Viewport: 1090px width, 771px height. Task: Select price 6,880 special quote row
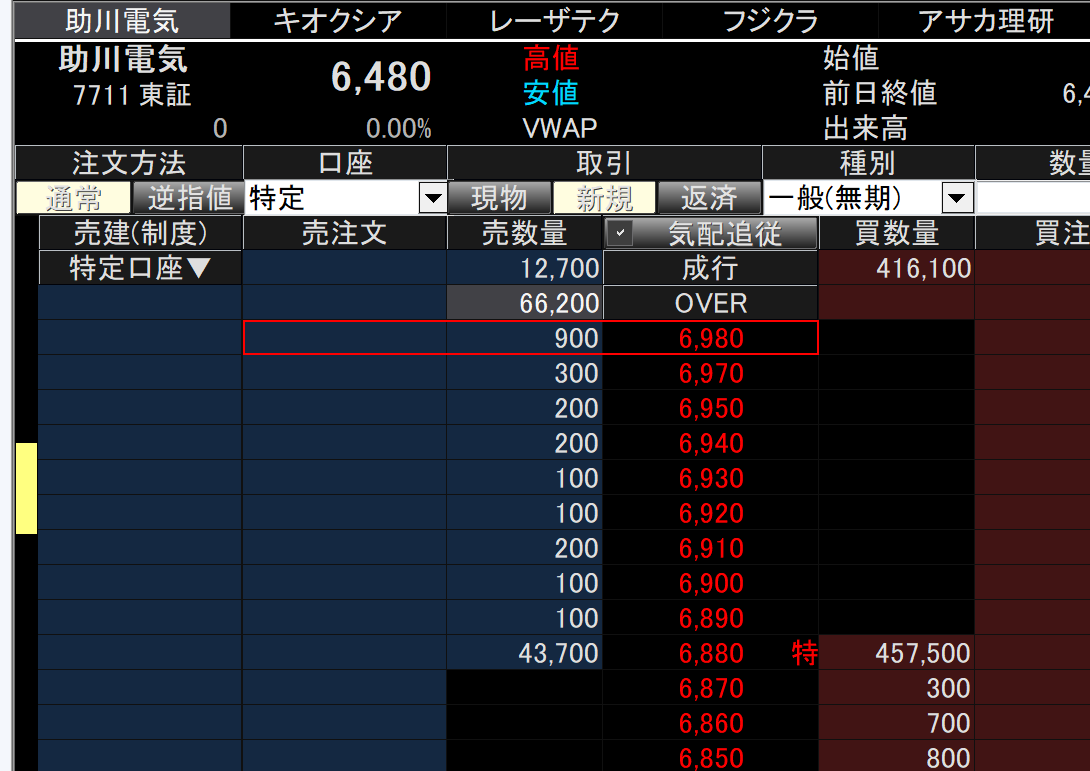tap(711, 654)
